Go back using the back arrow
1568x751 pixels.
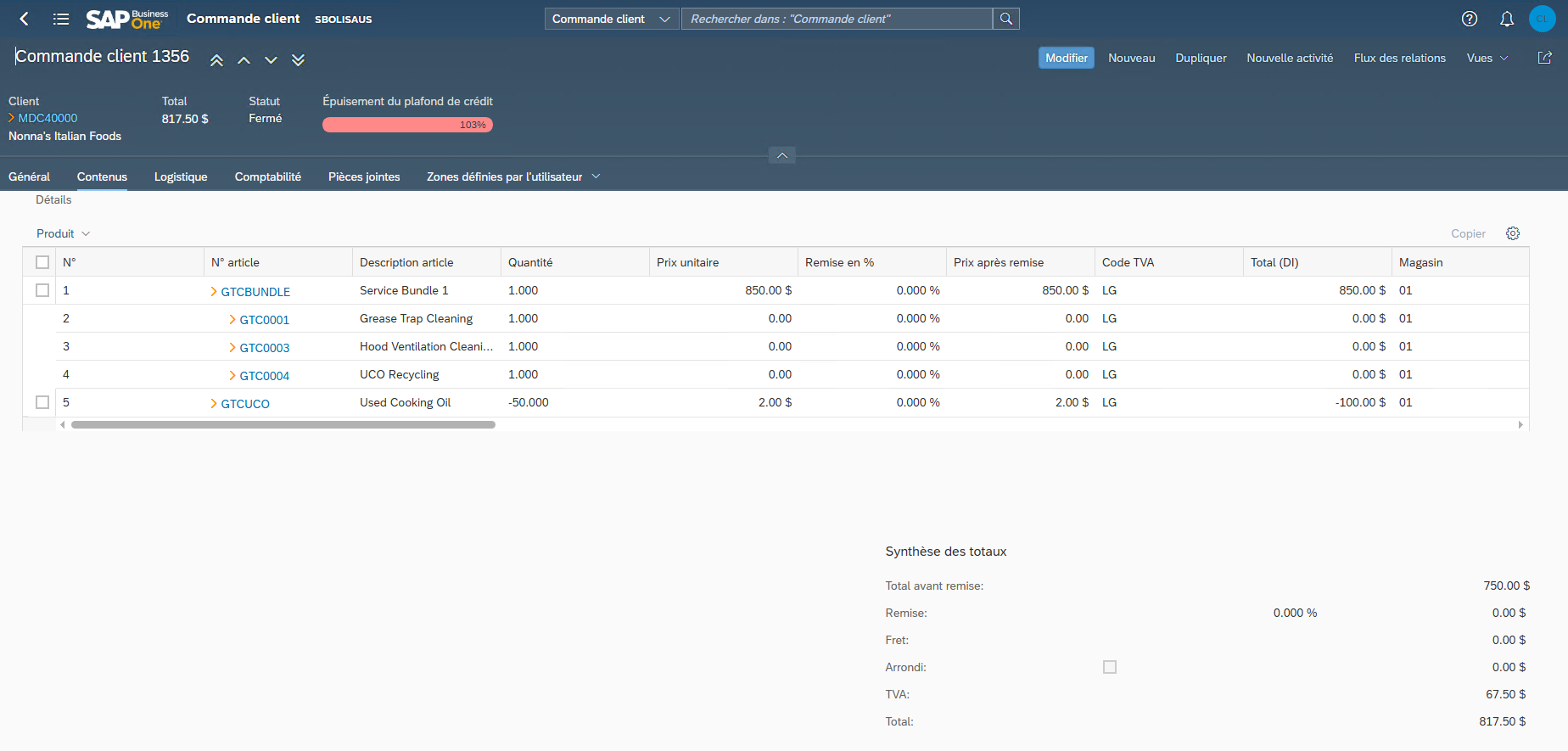(24, 19)
